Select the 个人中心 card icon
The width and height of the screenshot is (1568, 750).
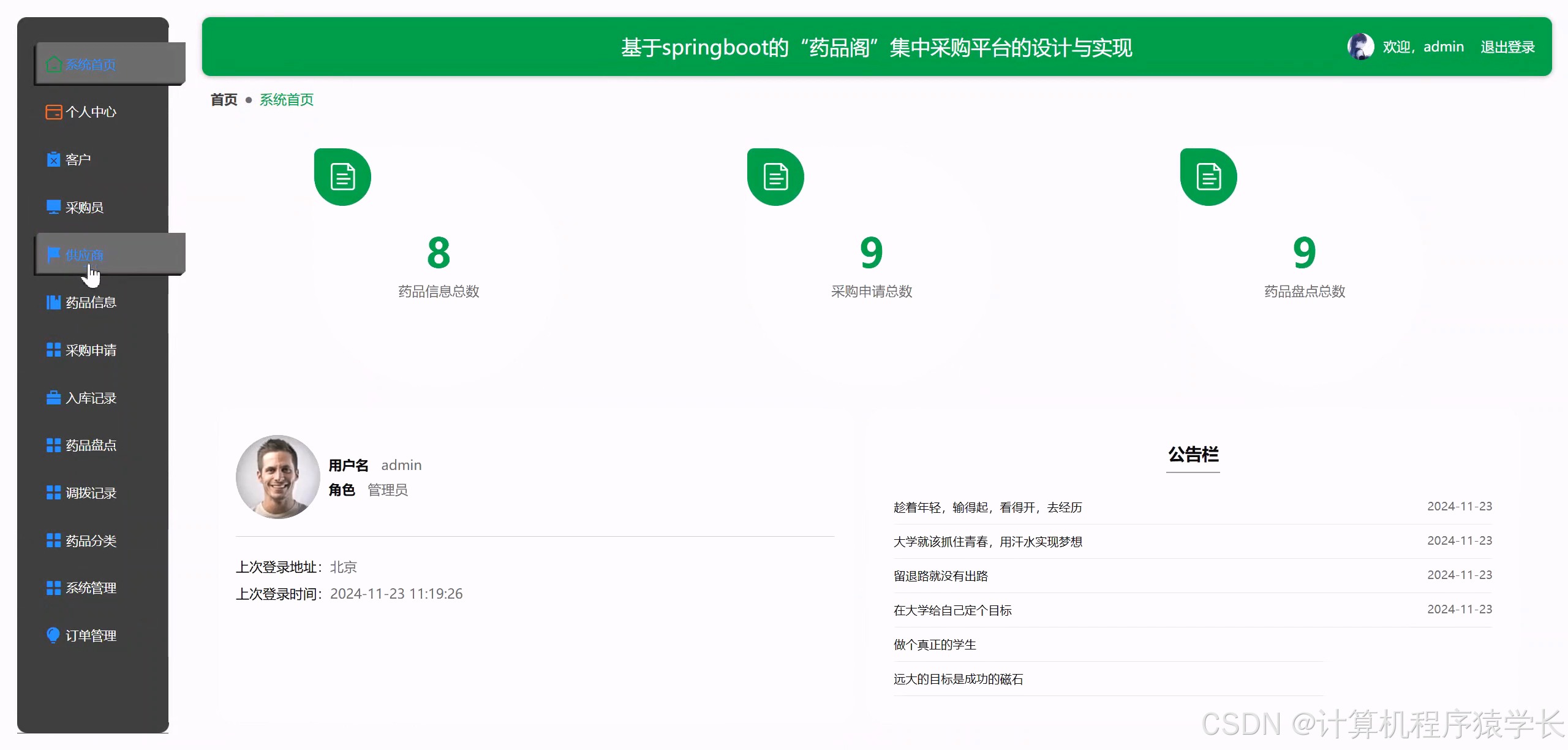coord(53,112)
